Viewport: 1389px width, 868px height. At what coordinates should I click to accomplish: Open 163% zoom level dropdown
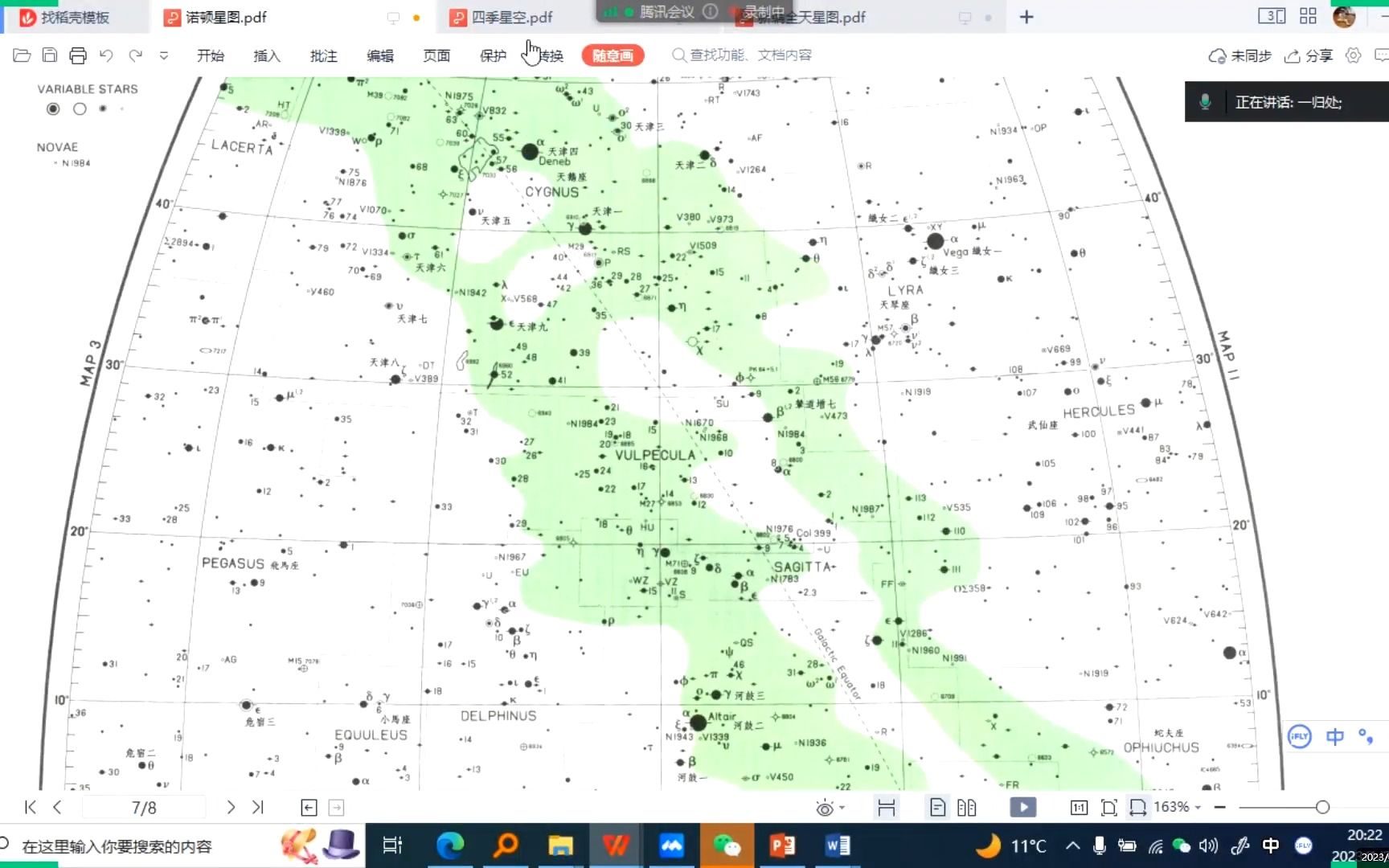pyautogui.click(x=1178, y=807)
